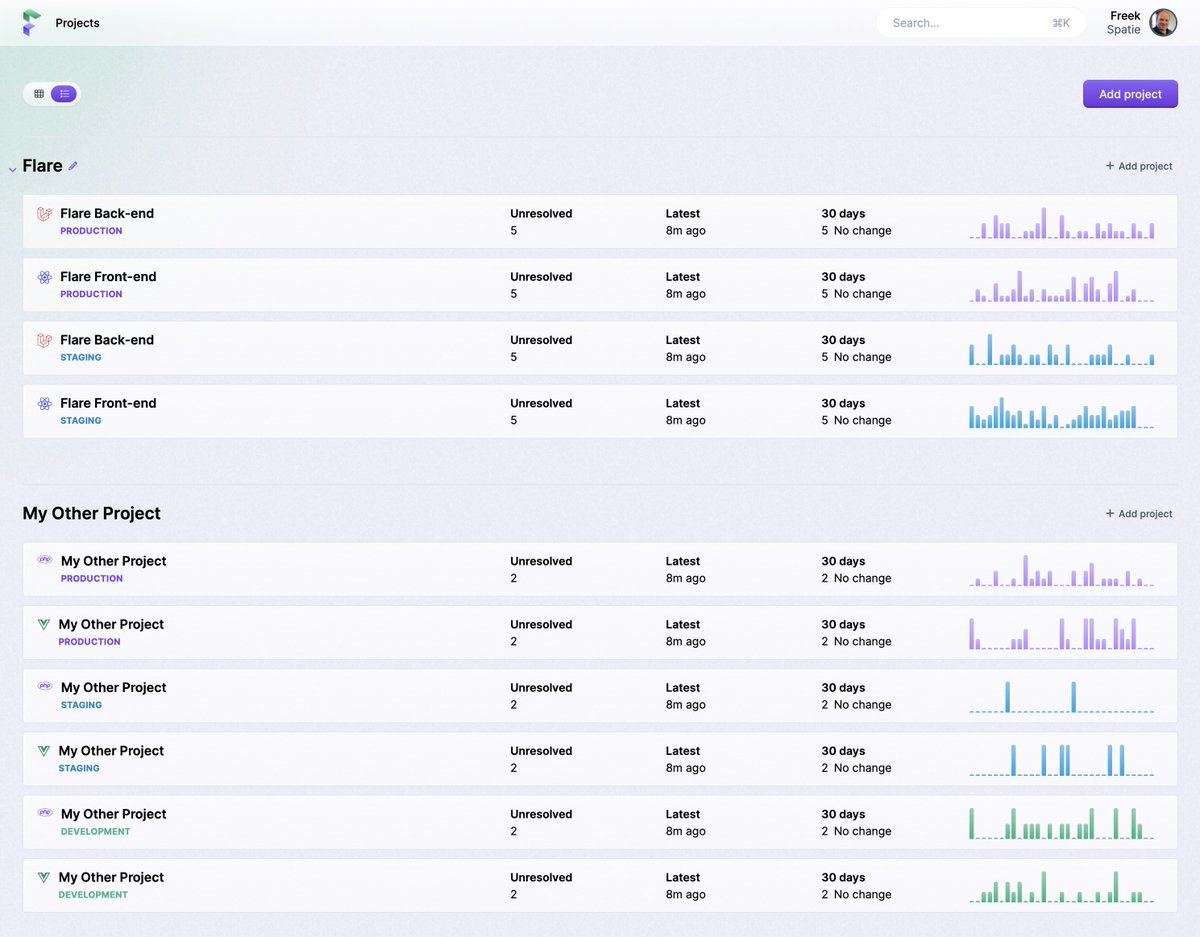Click the bar chart of Flare Back-end production
The image size is (1200, 937).
click(x=1061, y=222)
